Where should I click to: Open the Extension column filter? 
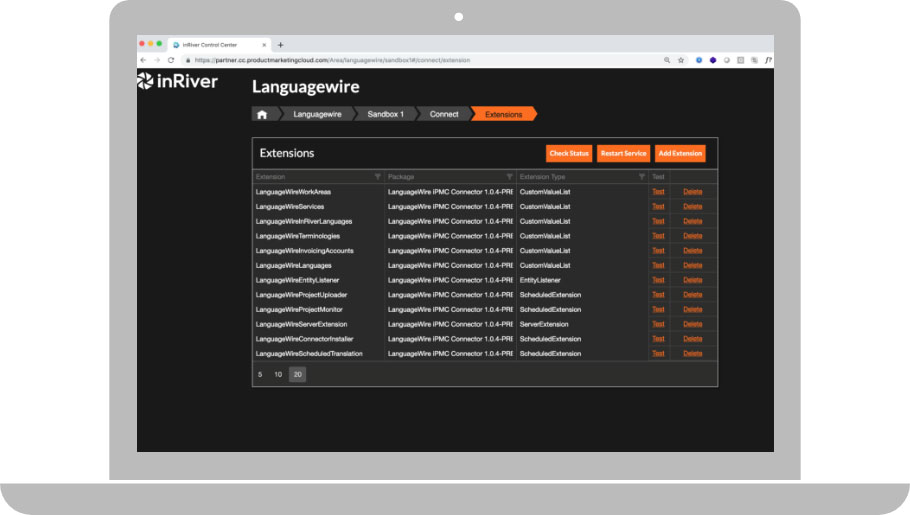coord(377,176)
